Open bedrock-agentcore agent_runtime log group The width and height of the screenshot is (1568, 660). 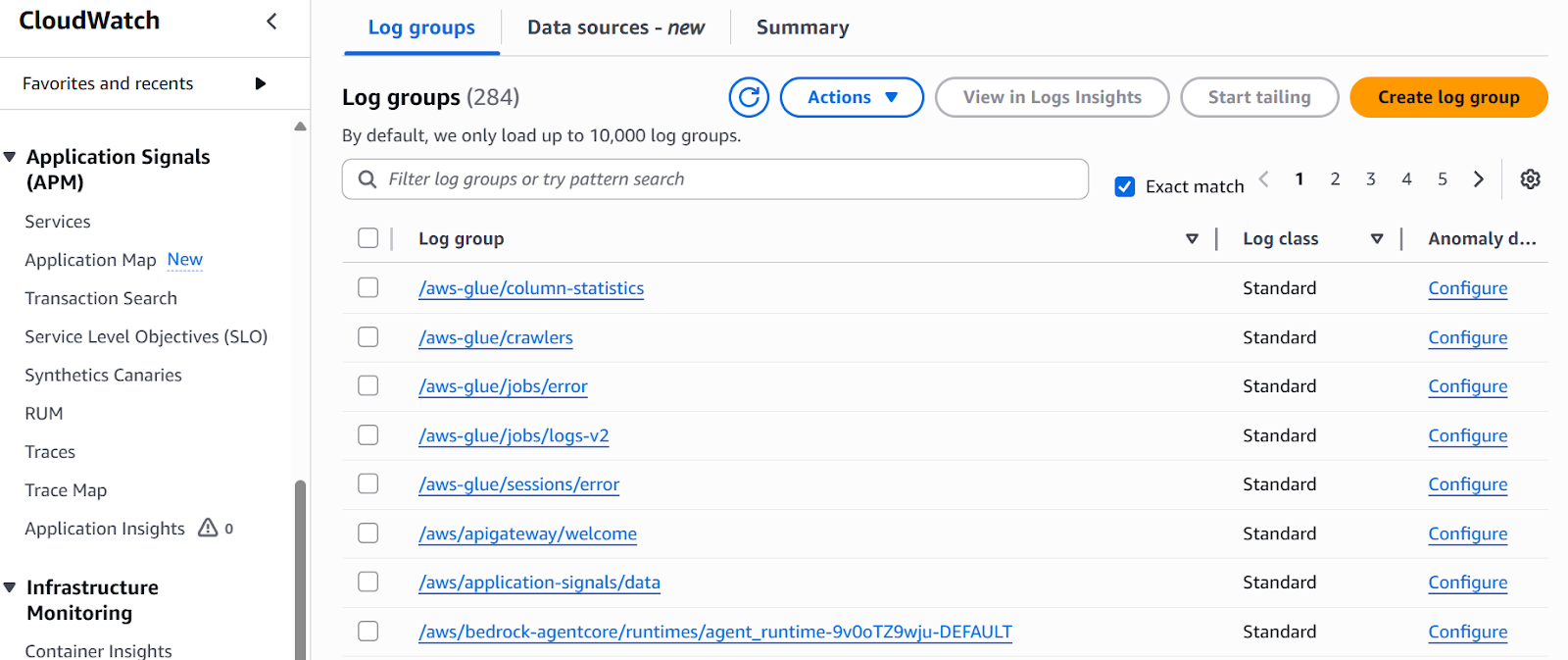pyautogui.click(x=715, y=632)
